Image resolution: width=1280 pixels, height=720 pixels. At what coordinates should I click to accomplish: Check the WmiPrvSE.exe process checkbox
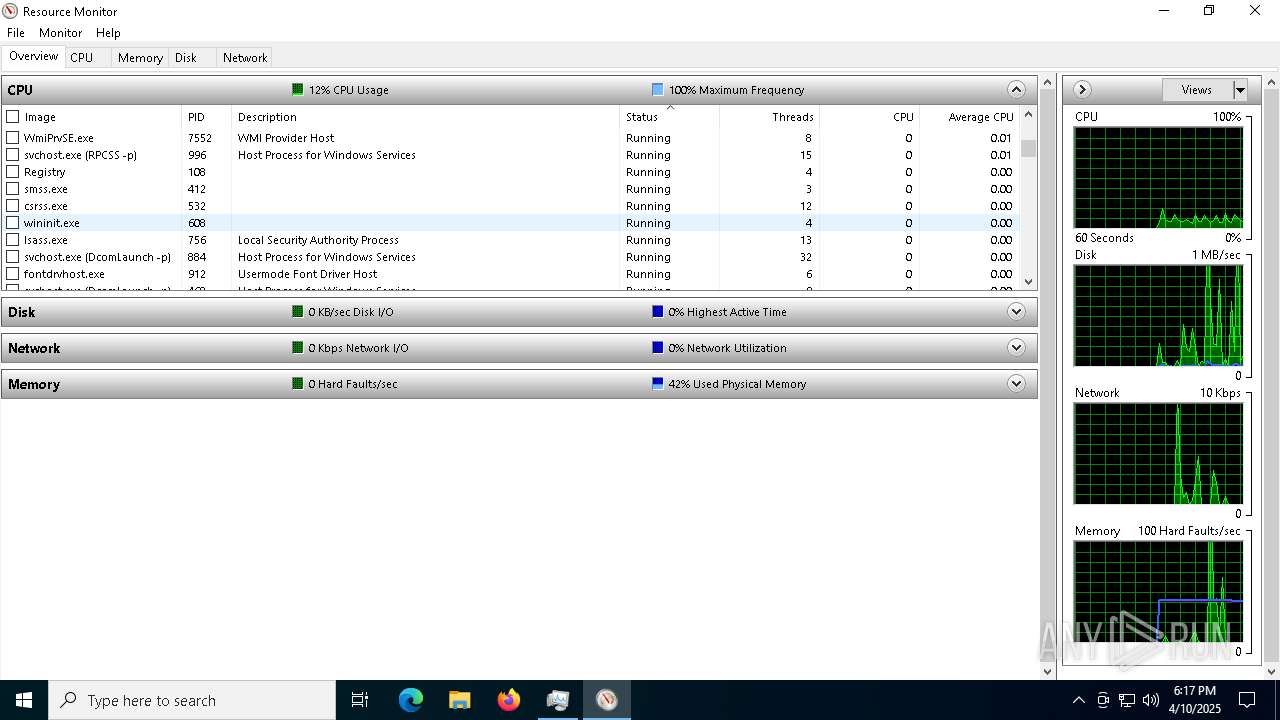click(x=13, y=138)
